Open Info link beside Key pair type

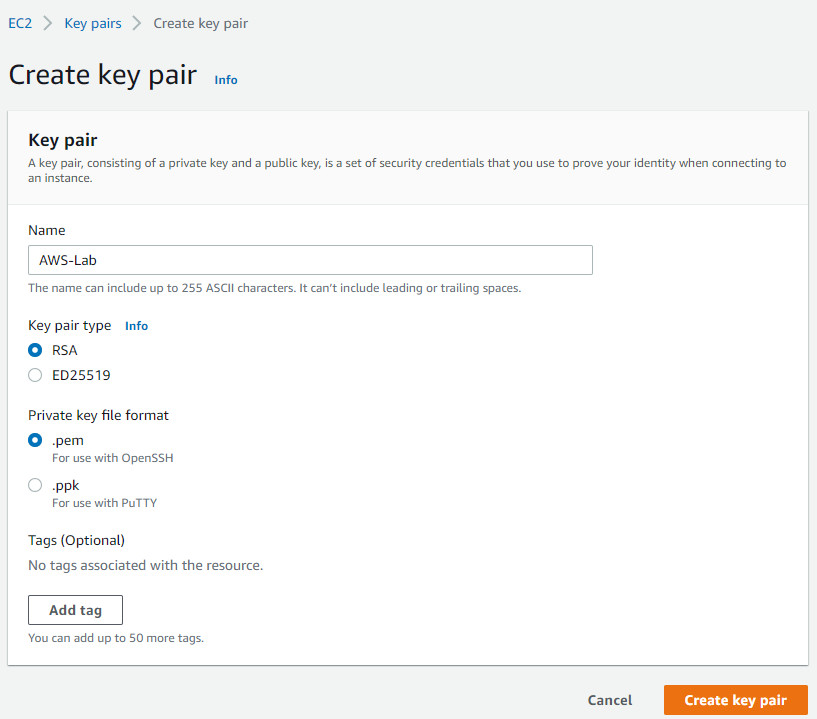click(136, 326)
